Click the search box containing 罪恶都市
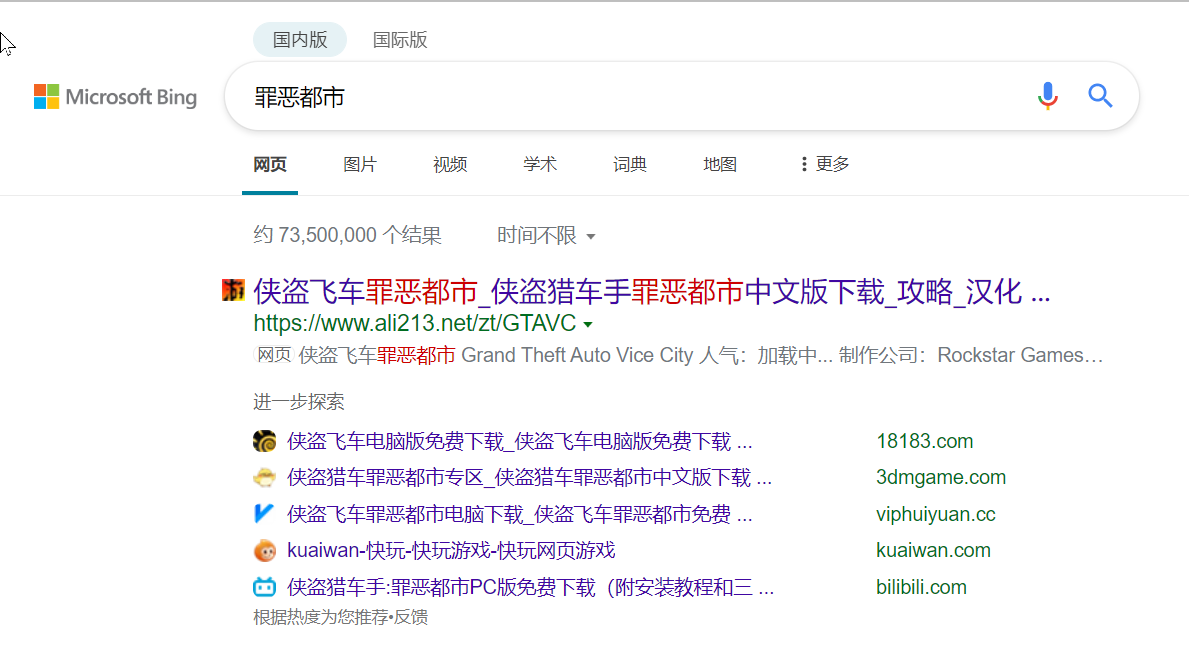Image resolution: width=1189 pixels, height=652 pixels. pos(620,97)
